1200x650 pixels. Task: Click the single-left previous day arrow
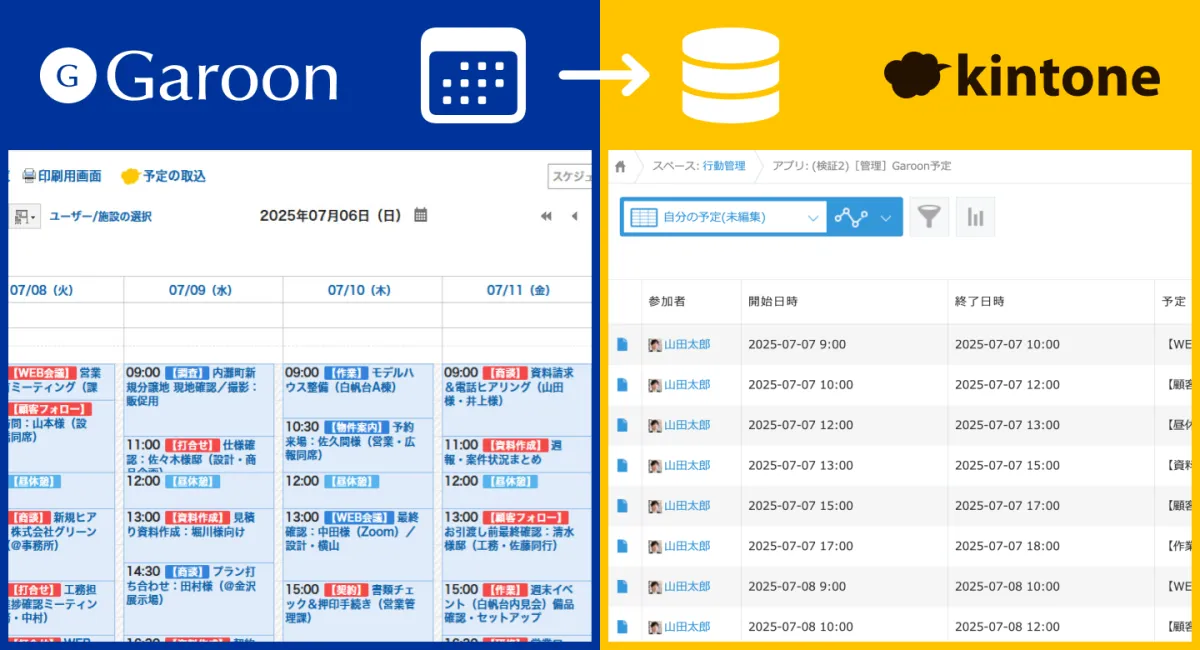(x=574, y=216)
